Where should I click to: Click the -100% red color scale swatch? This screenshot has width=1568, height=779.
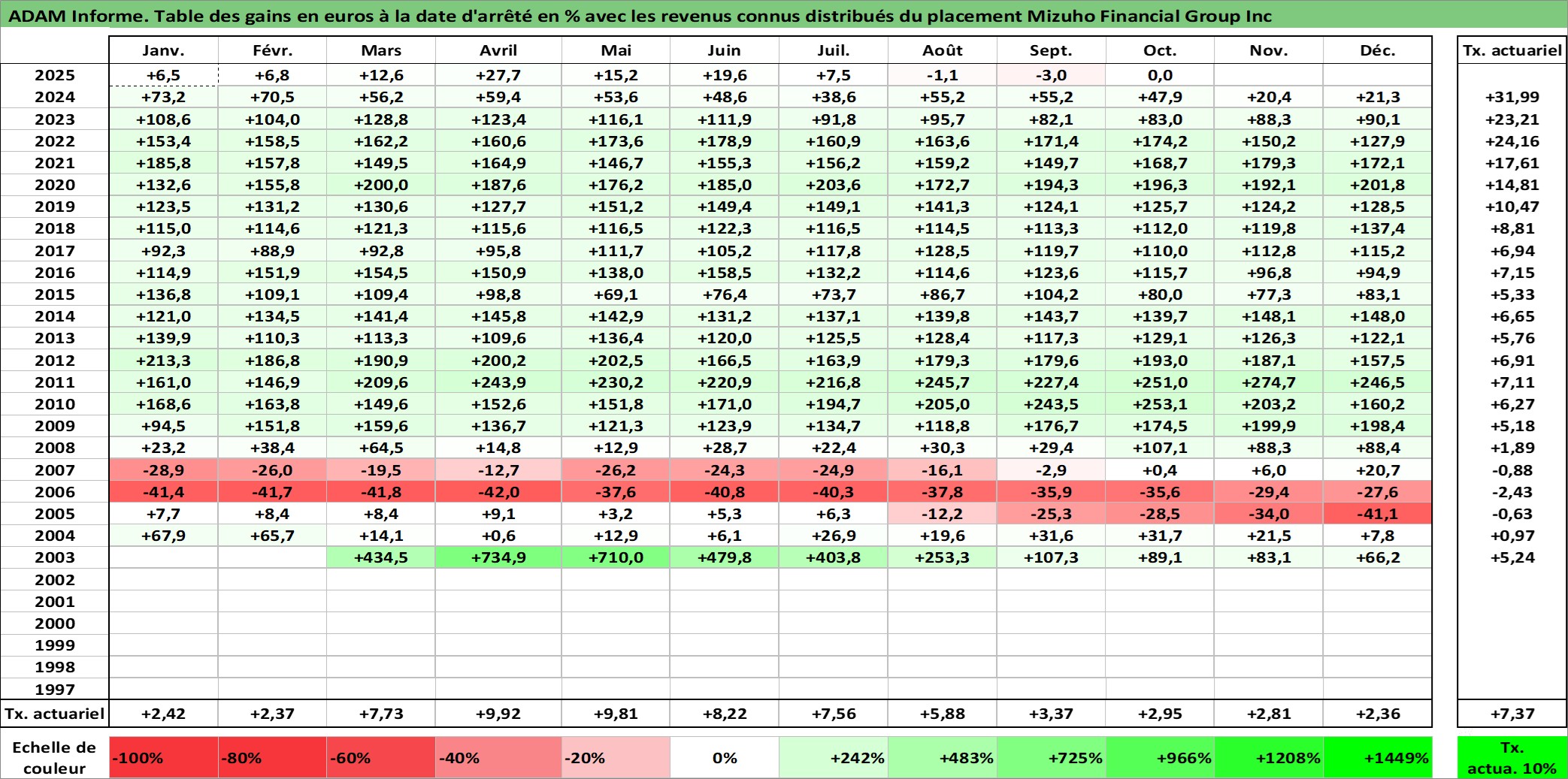[x=163, y=757]
